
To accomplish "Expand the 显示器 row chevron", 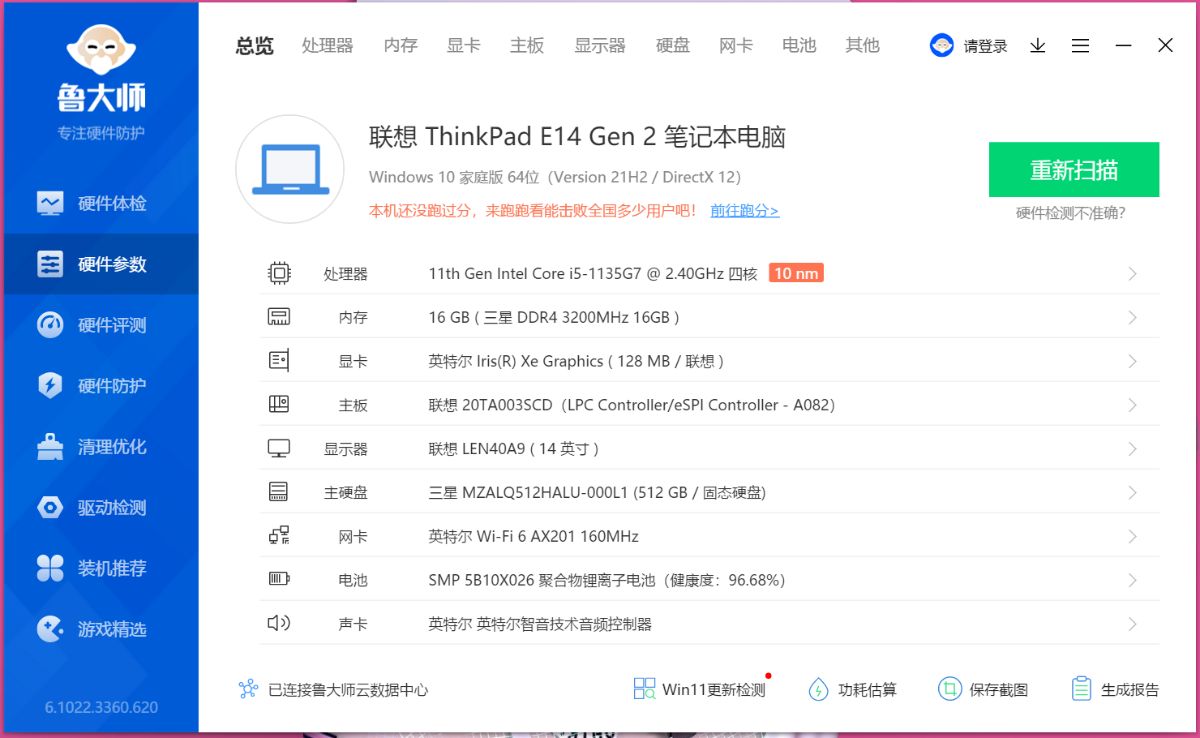I will 1132,449.
